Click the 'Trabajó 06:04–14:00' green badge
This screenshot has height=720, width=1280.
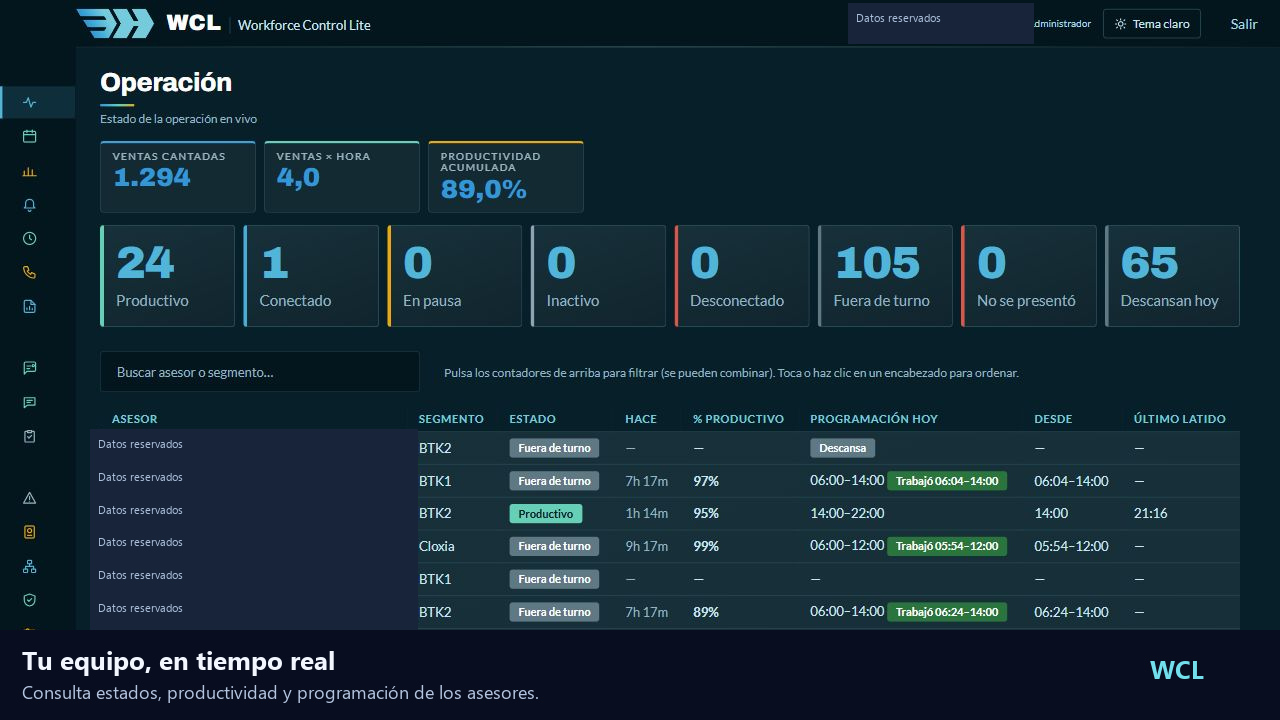click(x=947, y=481)
